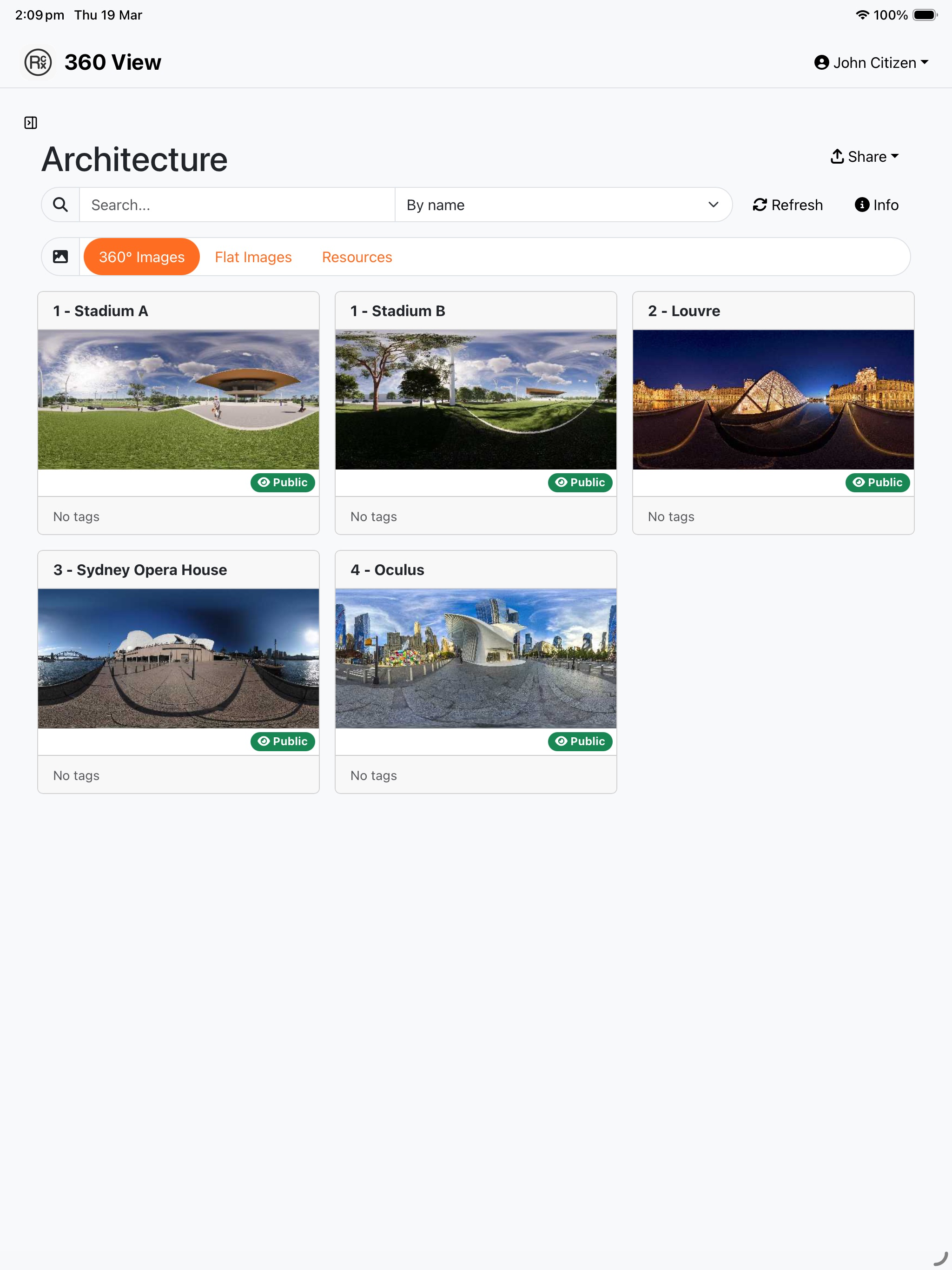Image resolution: width=952 pixels, height=1270 pixels.
Task: Toggle Public badge on Sydney Opera House
Action: tap(283, 741)
